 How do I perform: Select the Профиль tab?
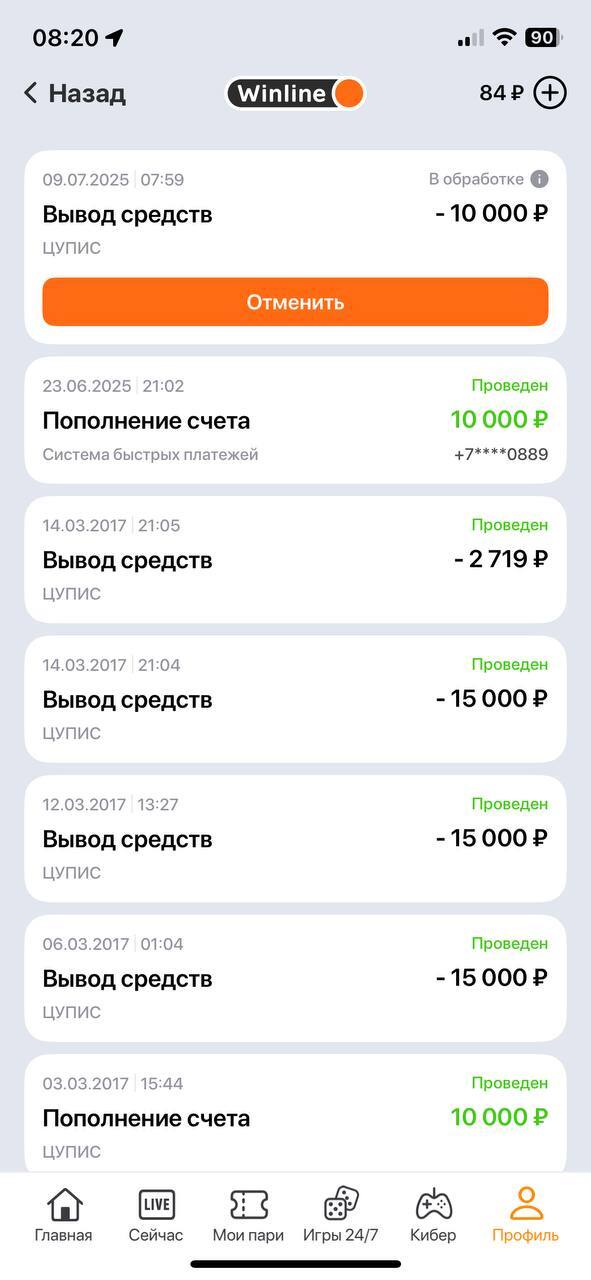pyautogui.click(x=525, y=1214)
